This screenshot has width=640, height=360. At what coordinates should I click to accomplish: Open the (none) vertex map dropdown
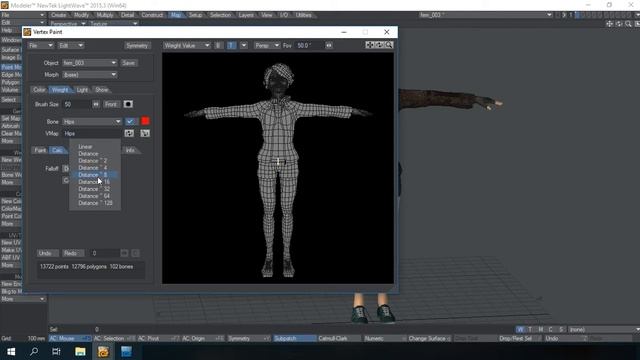coord(604,329)
